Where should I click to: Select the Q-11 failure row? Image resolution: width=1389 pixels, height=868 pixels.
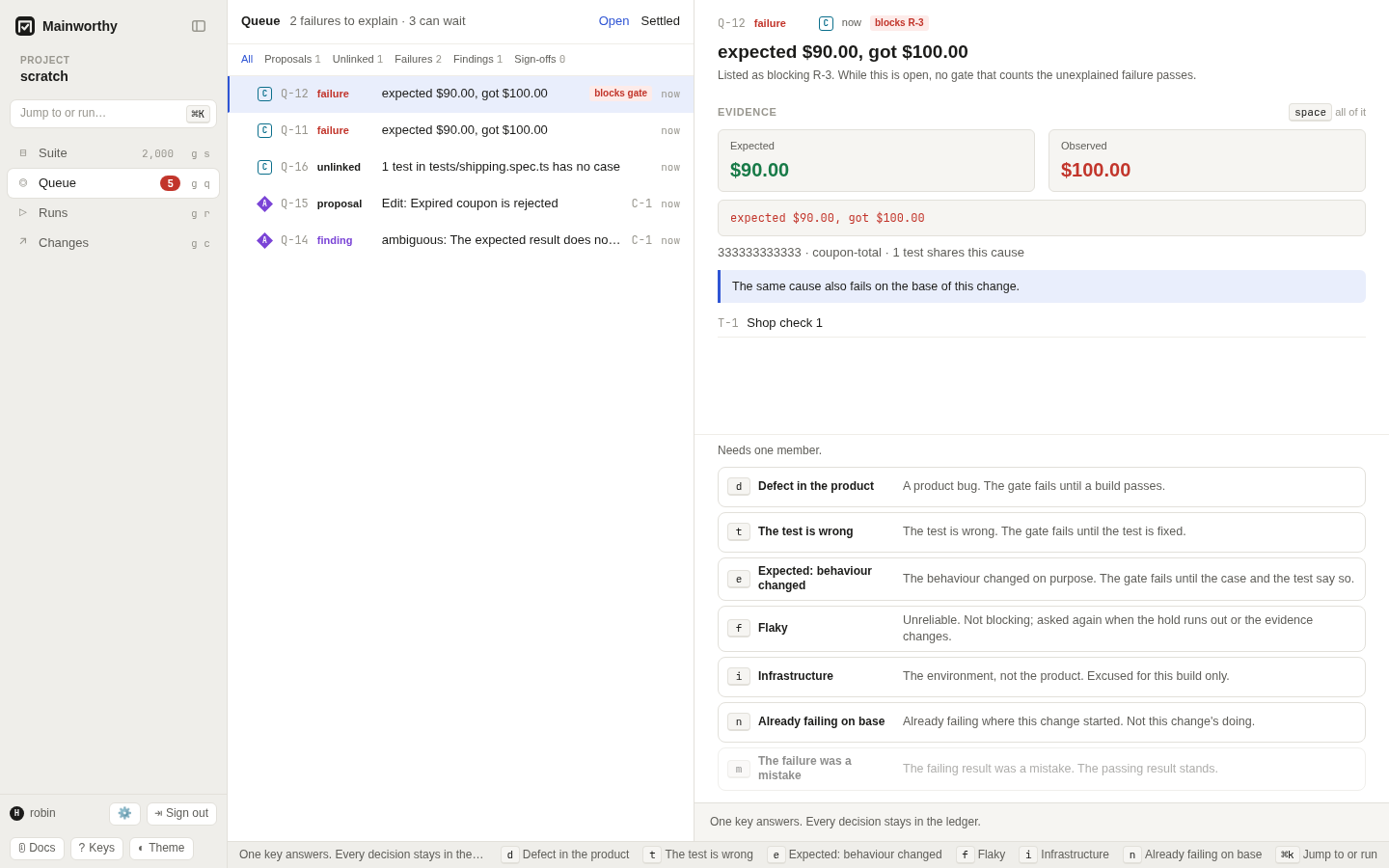(461, 131)
